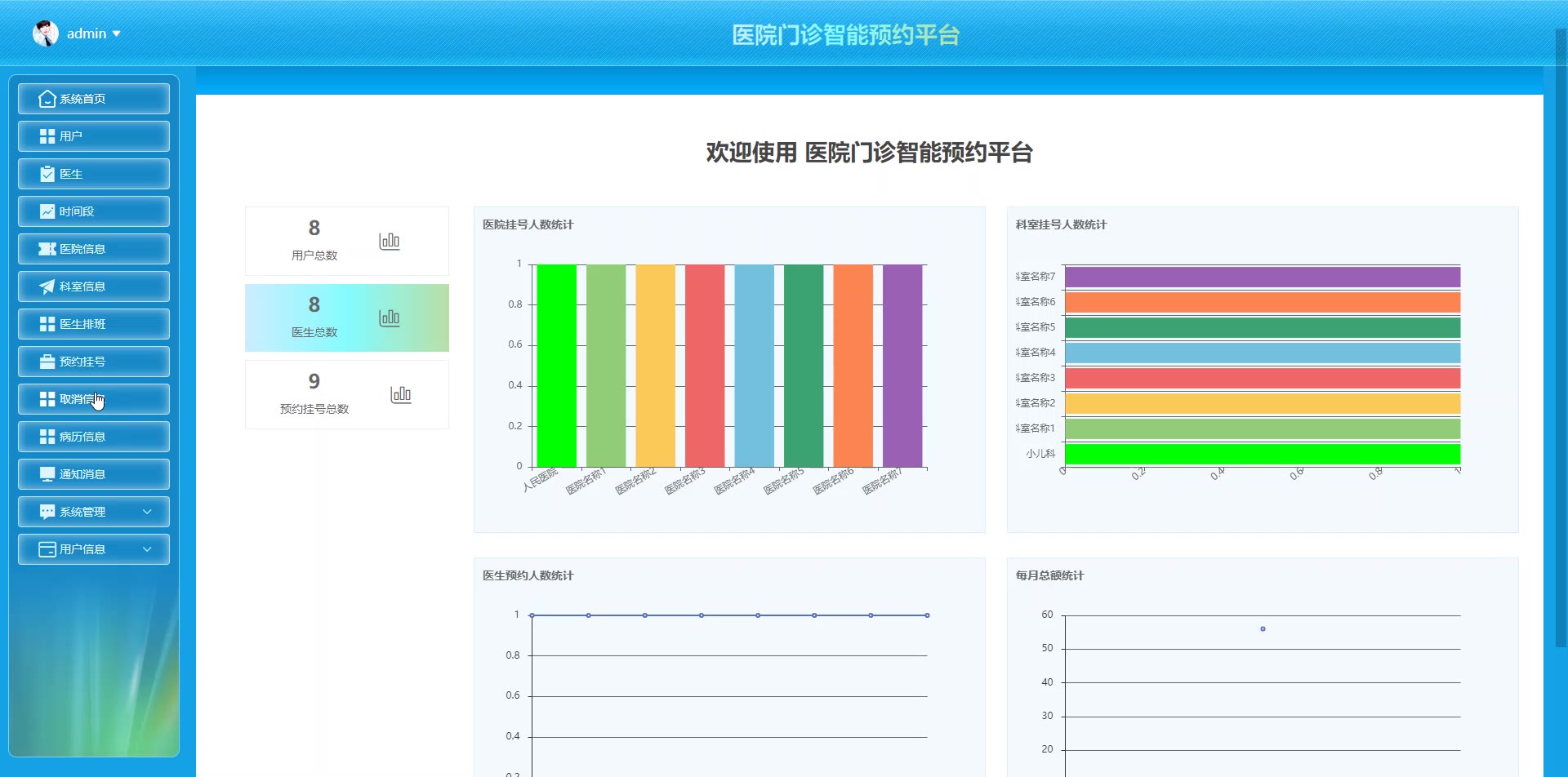Click the bar chart icon in 预约挂号总数 card
1568x777 pixels.
click(401, 394)
